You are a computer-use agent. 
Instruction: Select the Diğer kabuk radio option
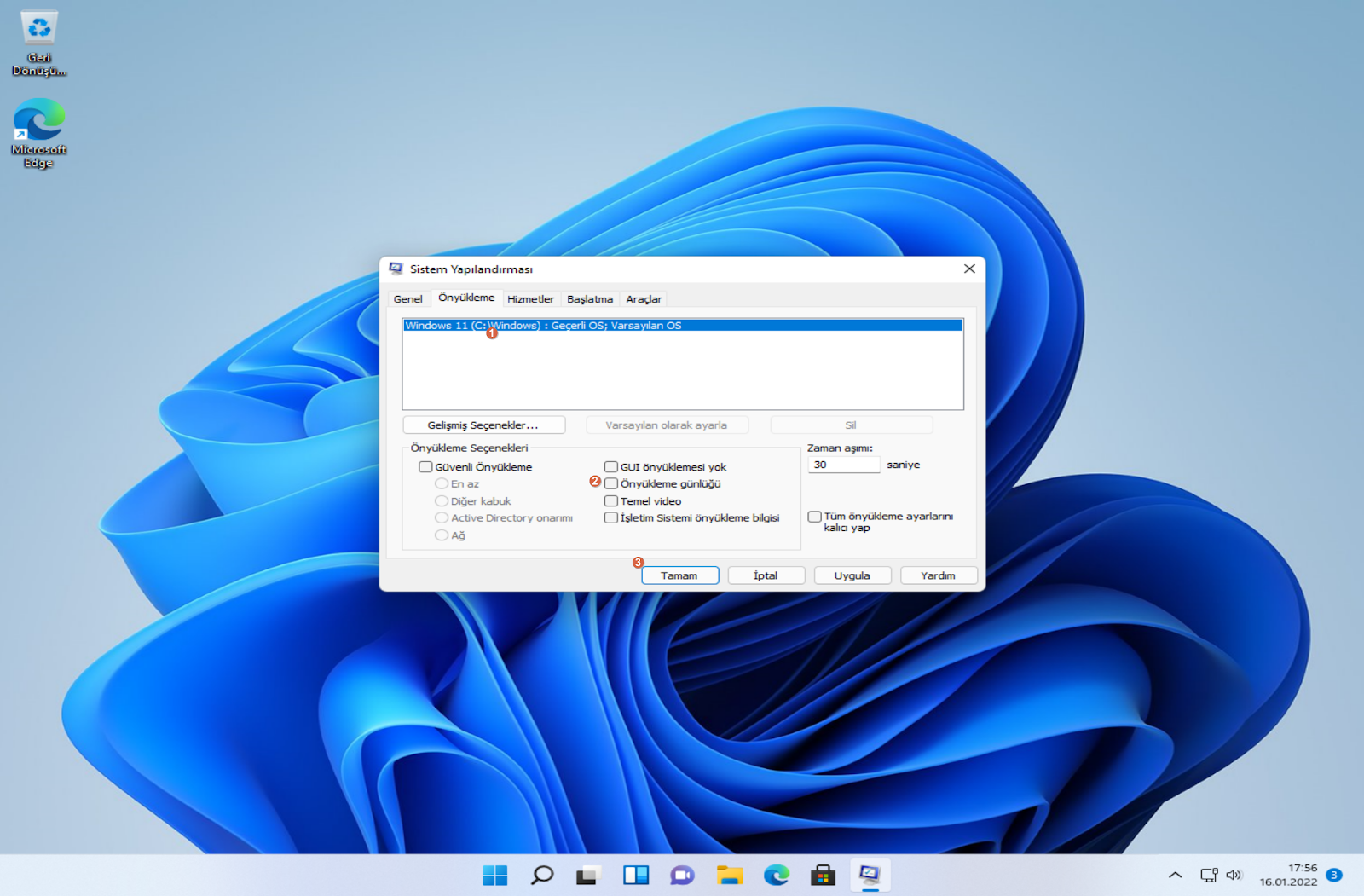click(442, 500)
